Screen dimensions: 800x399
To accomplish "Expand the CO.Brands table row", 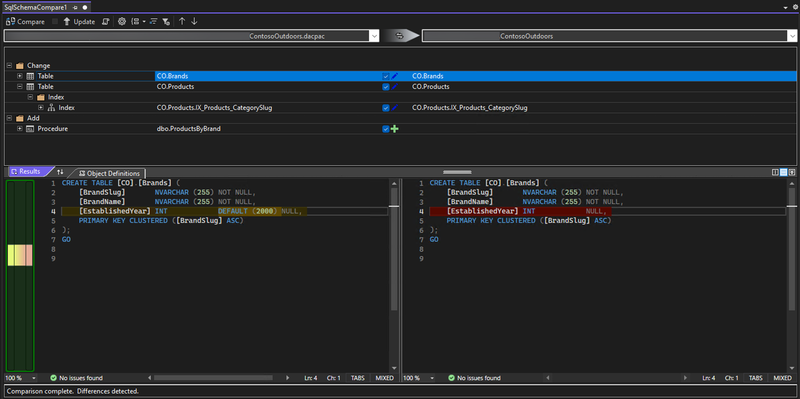I will 20,76.
